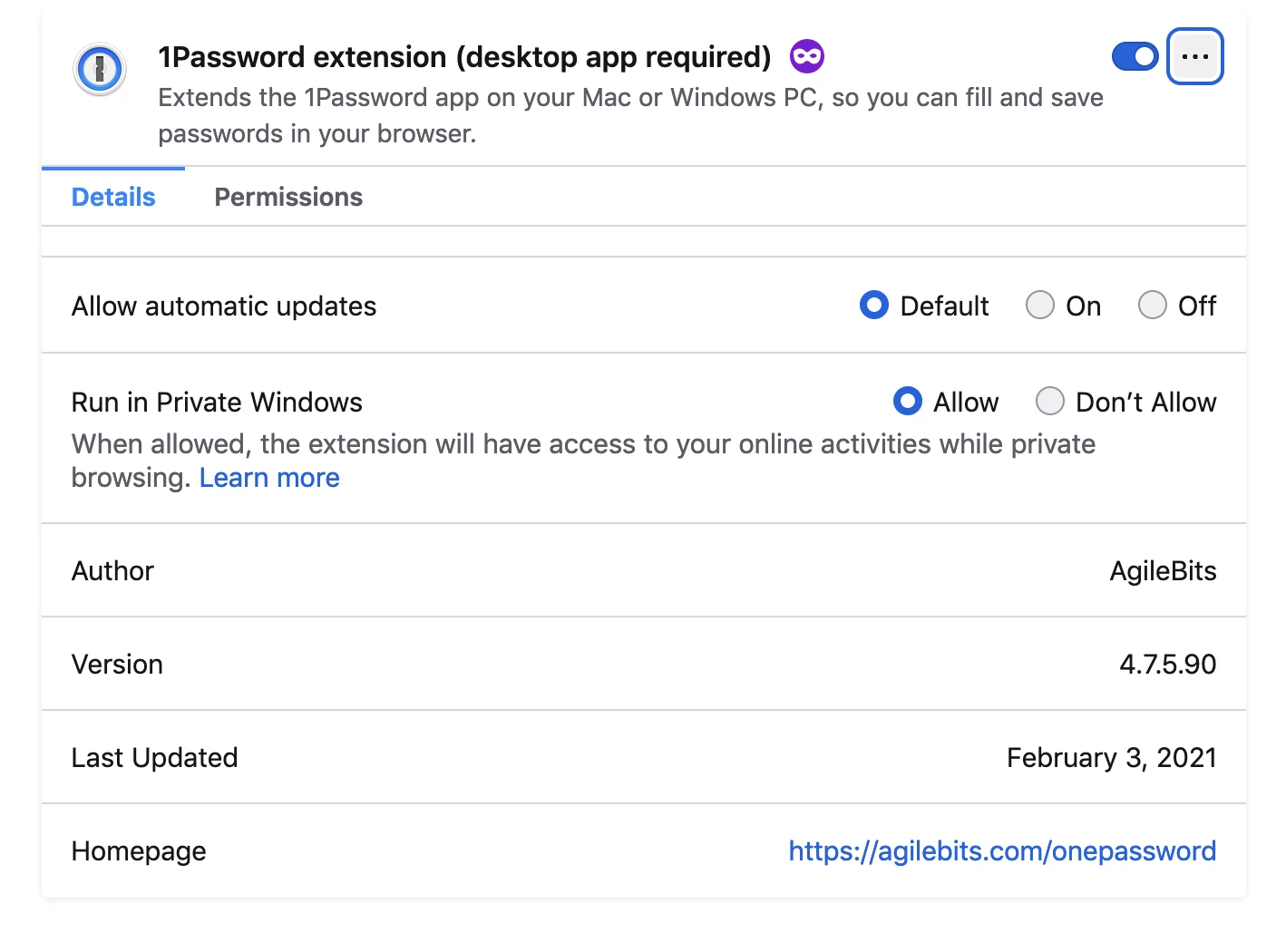
Task: Click the 1Password extension logo icon
Action: click(x=100, y=69)
